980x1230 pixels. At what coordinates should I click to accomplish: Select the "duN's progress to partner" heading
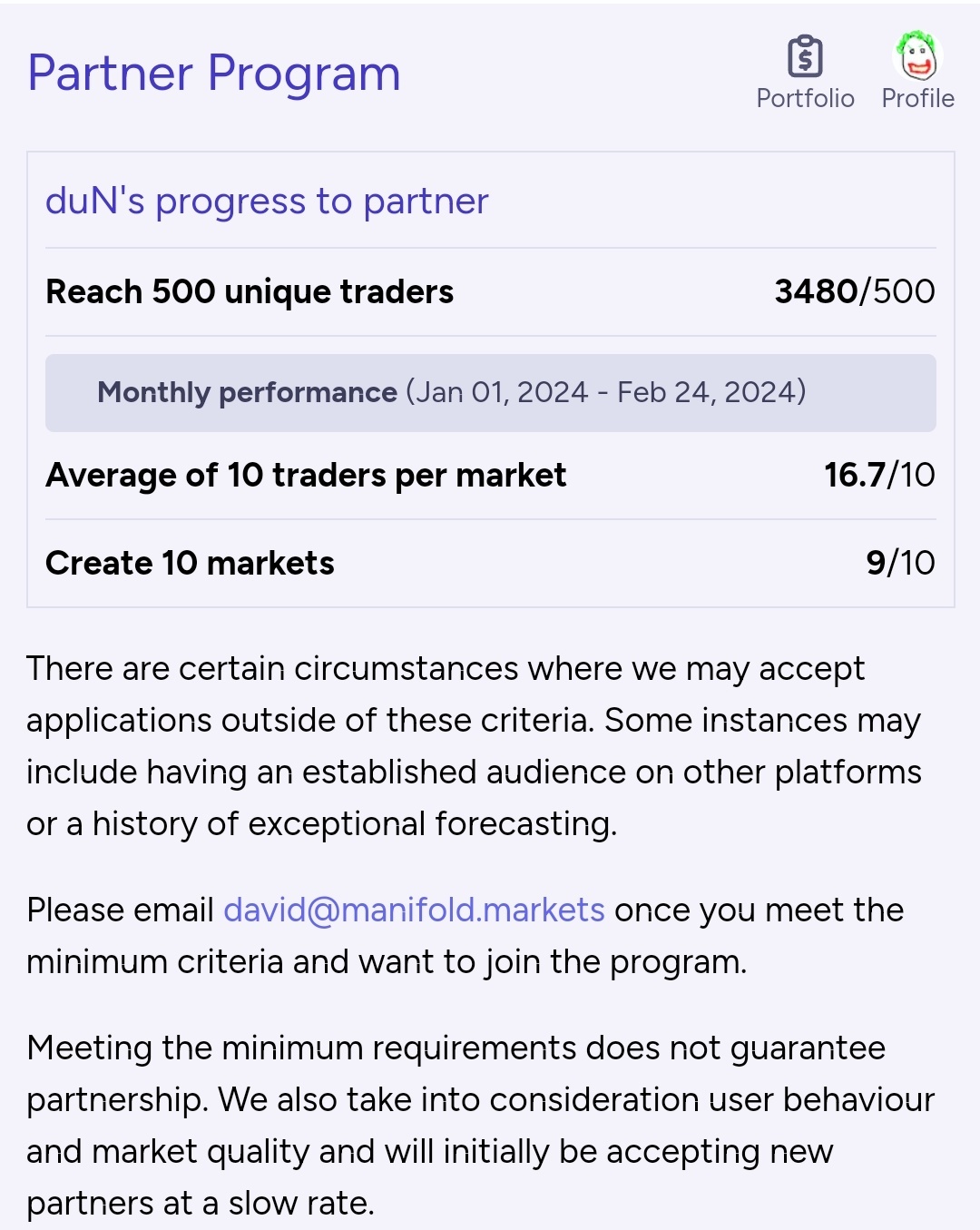267,202
